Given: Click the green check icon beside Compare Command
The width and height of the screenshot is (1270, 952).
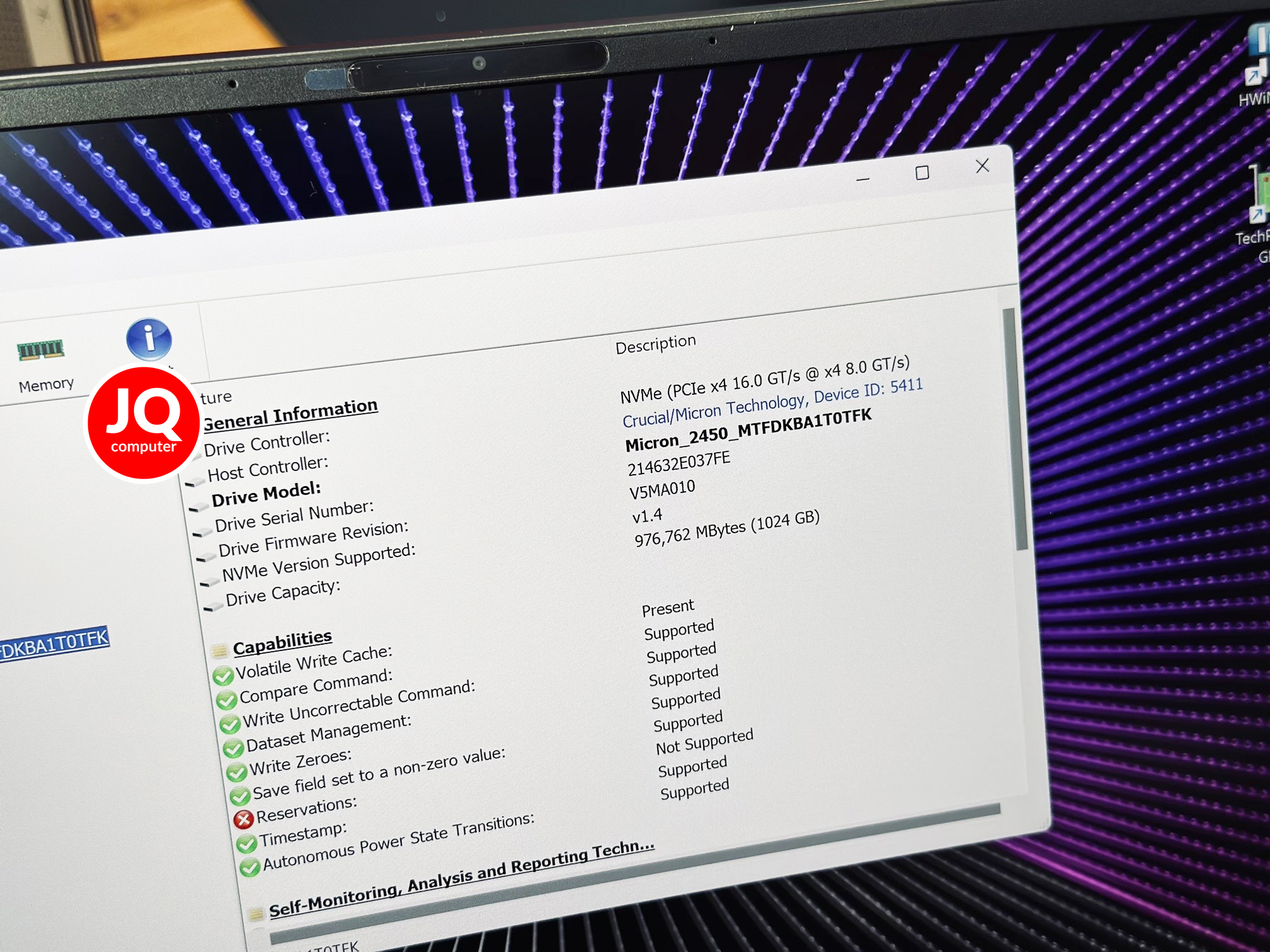Looking at the screenshot, I should 227,701.
